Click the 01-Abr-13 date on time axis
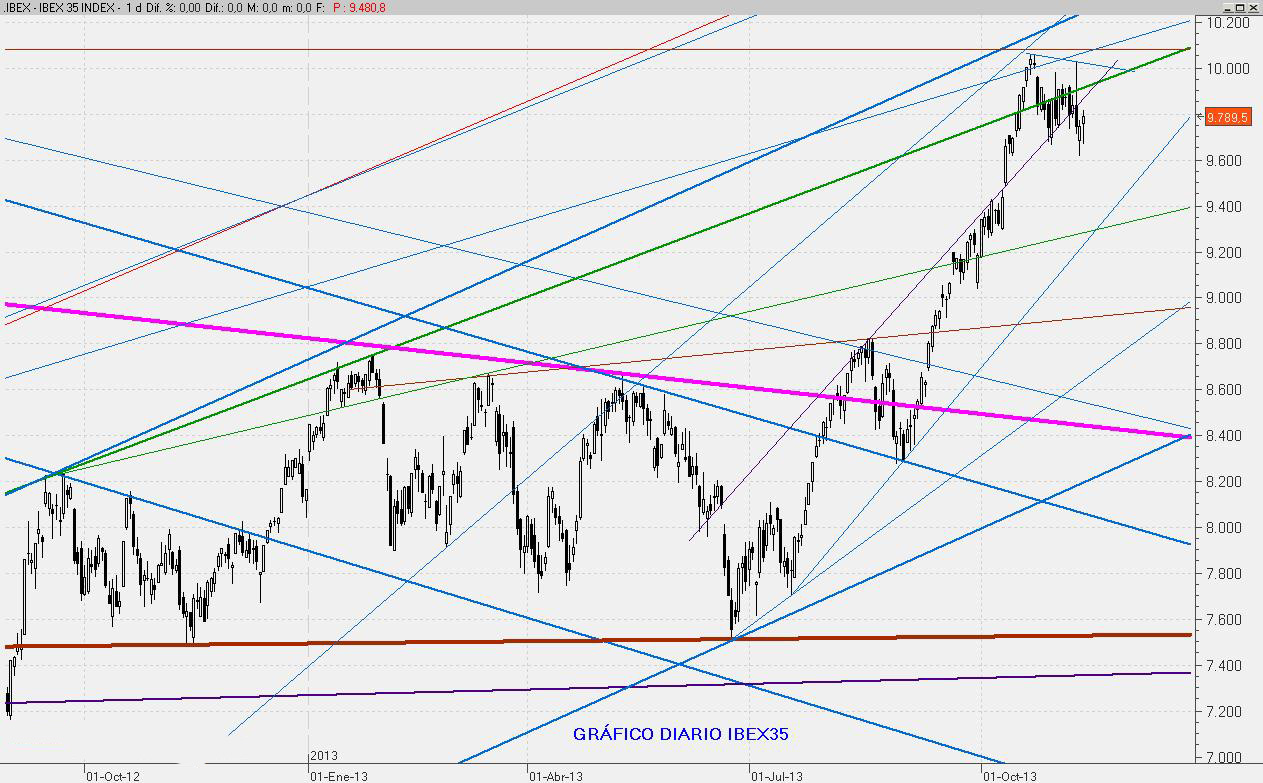The height and width of the screenshot is (783, 1263). coord(558,775)
